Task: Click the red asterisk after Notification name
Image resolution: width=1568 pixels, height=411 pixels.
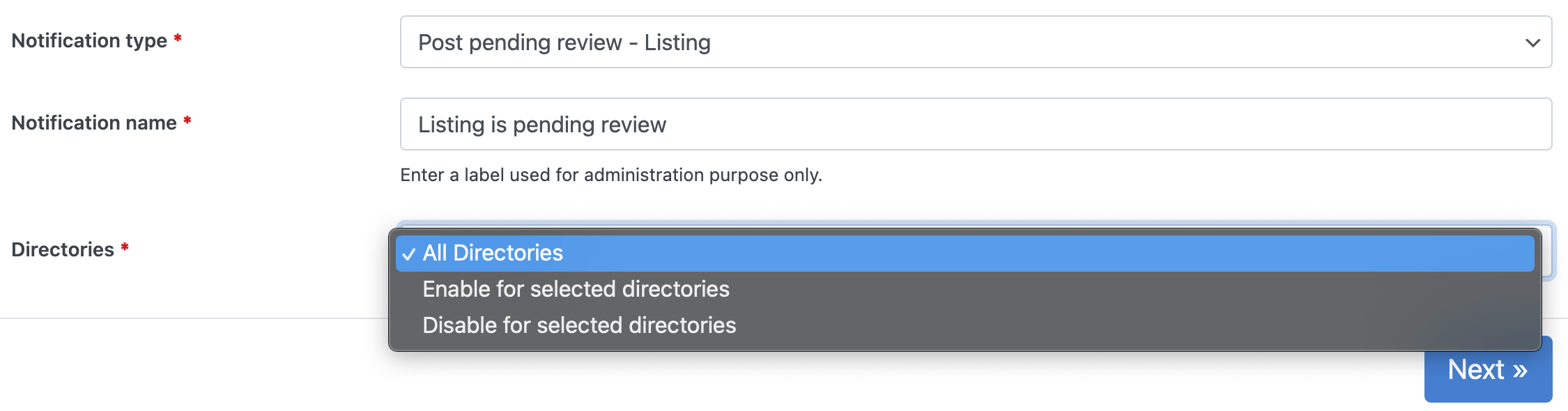Action: point(187,121)
